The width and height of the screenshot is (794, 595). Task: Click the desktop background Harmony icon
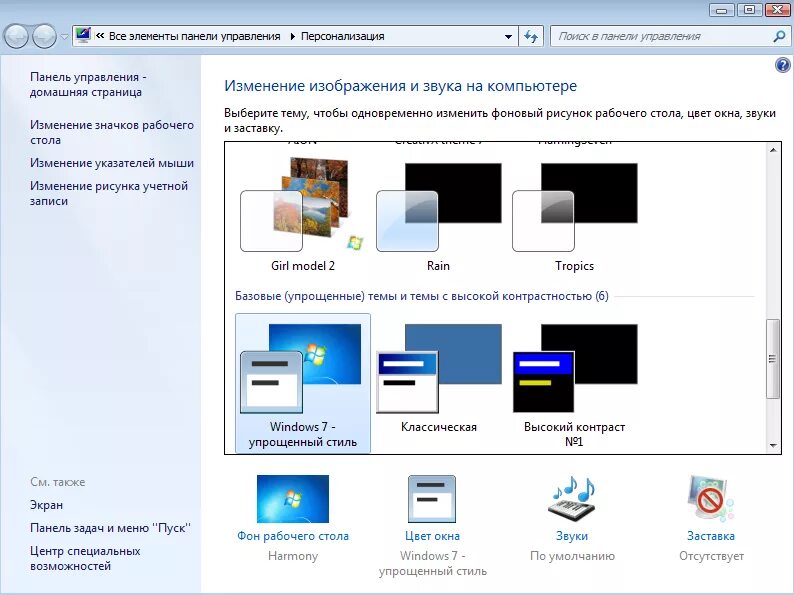pyautogui.click(x=293, y=499)
